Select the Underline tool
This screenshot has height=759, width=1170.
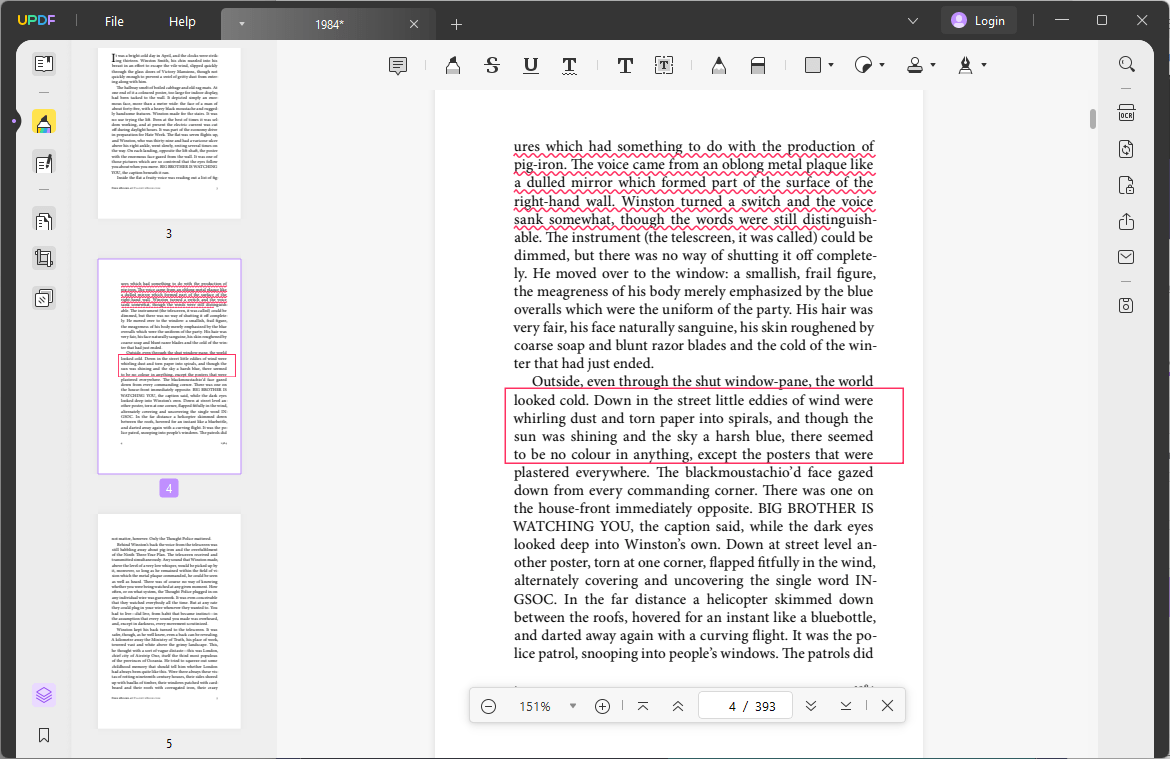(x=531, y=66)
